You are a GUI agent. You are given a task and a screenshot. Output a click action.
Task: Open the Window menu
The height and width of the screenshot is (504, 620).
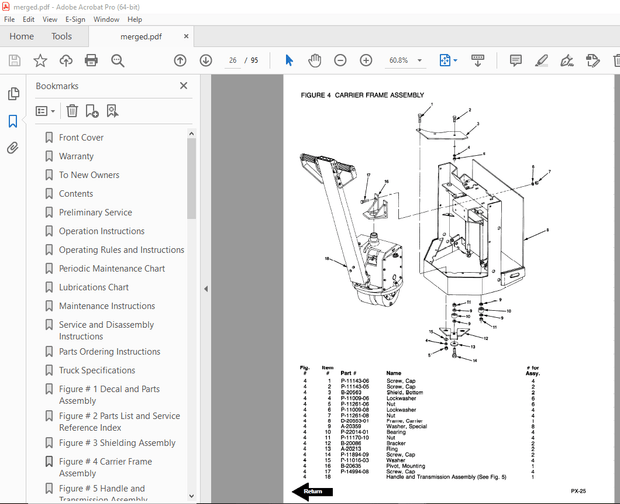pos(106,19)
